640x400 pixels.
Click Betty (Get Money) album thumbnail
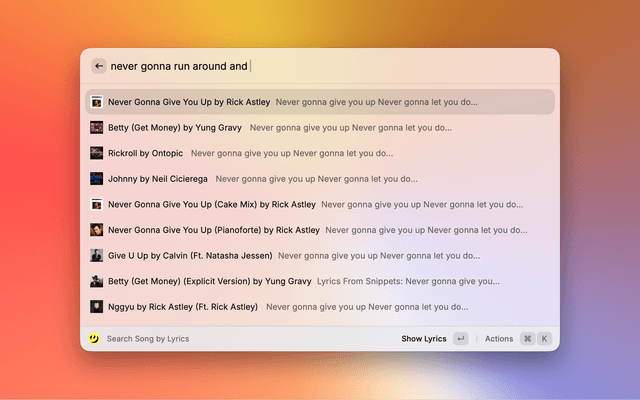(x=96, y=128)
